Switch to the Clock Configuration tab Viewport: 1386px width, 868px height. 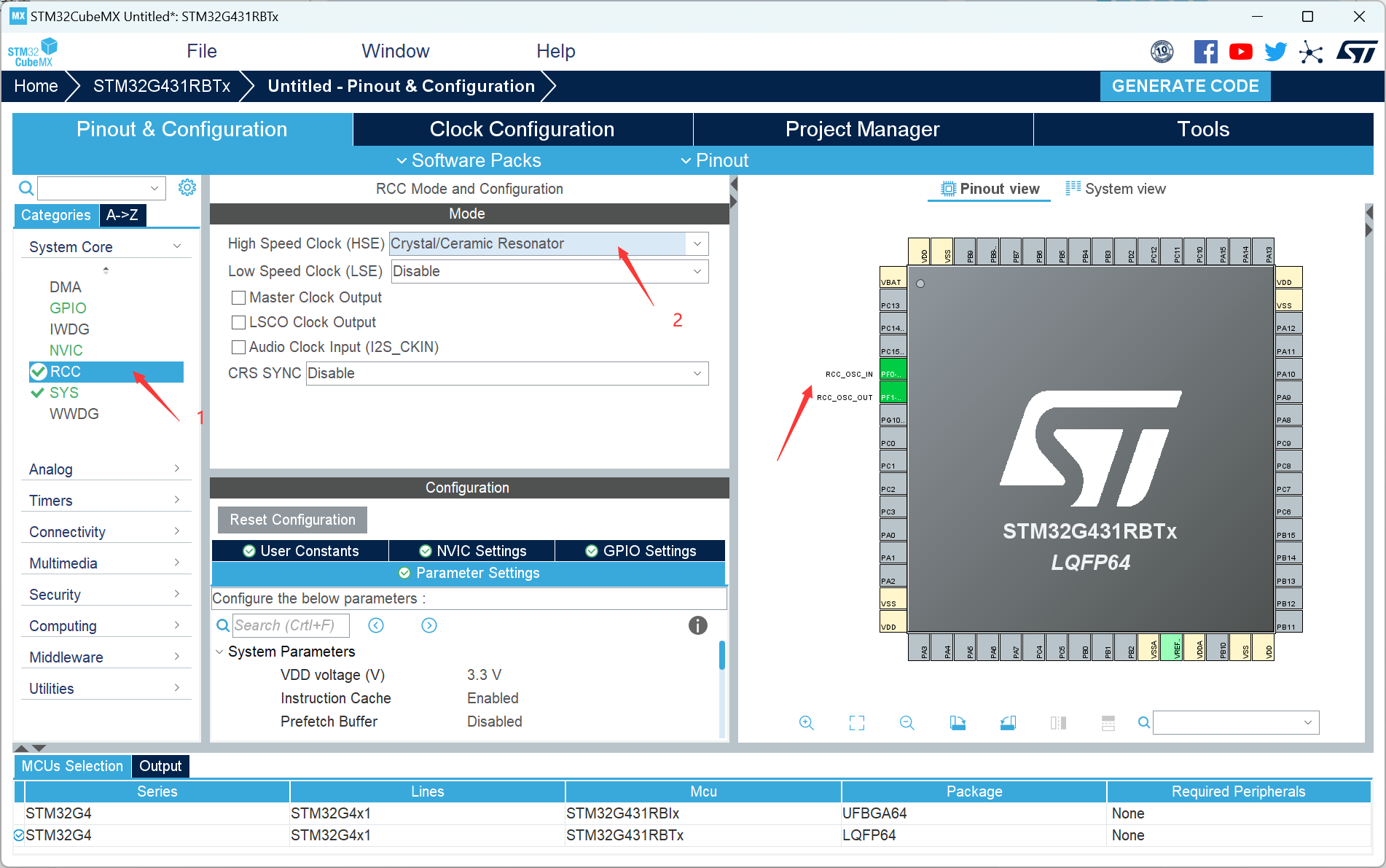(x=522, y=129)
